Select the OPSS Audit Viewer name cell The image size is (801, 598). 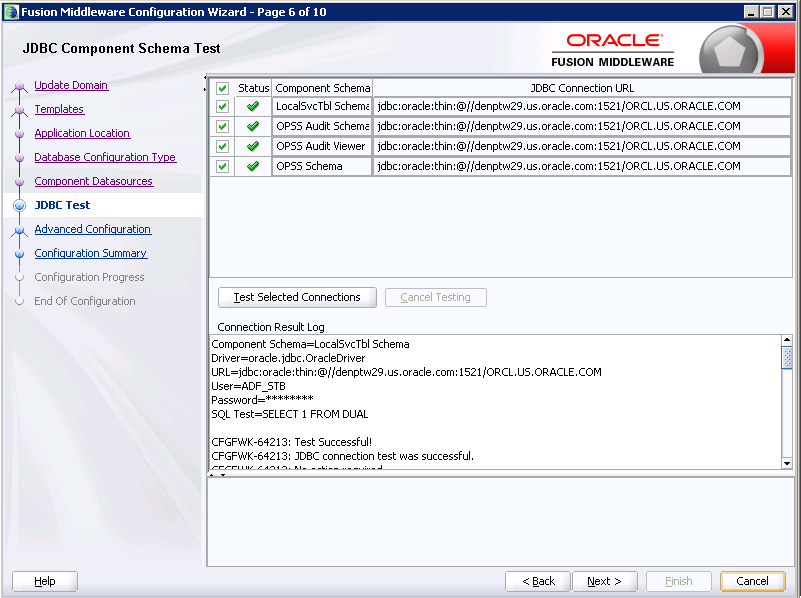[x=322, y=146]
